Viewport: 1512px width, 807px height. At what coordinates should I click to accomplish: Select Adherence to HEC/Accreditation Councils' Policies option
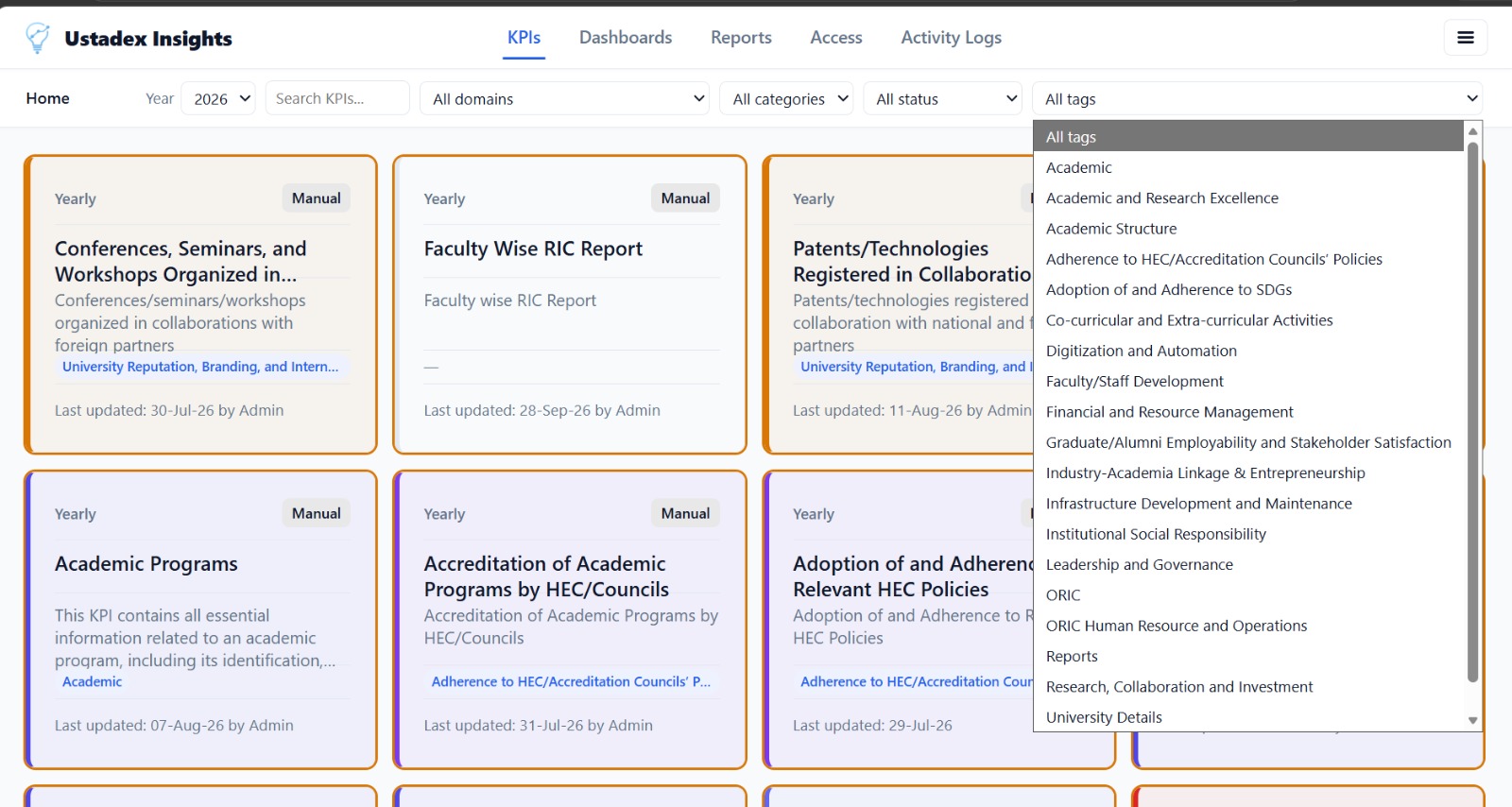click(x=1248, y=259)
